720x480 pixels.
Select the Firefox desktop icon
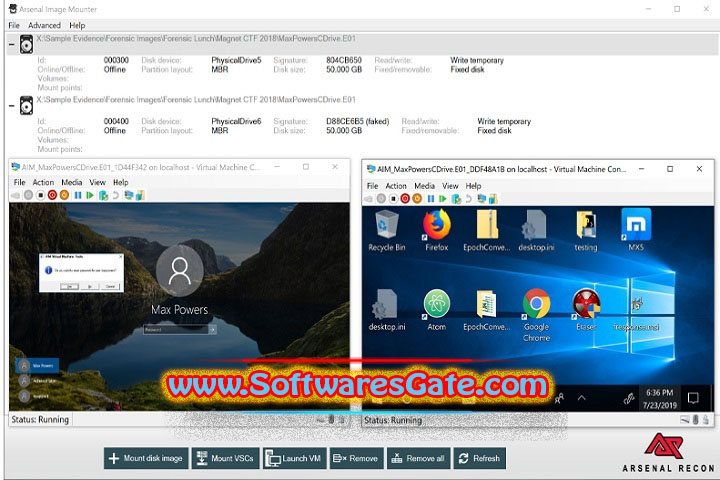coord(436,230)
